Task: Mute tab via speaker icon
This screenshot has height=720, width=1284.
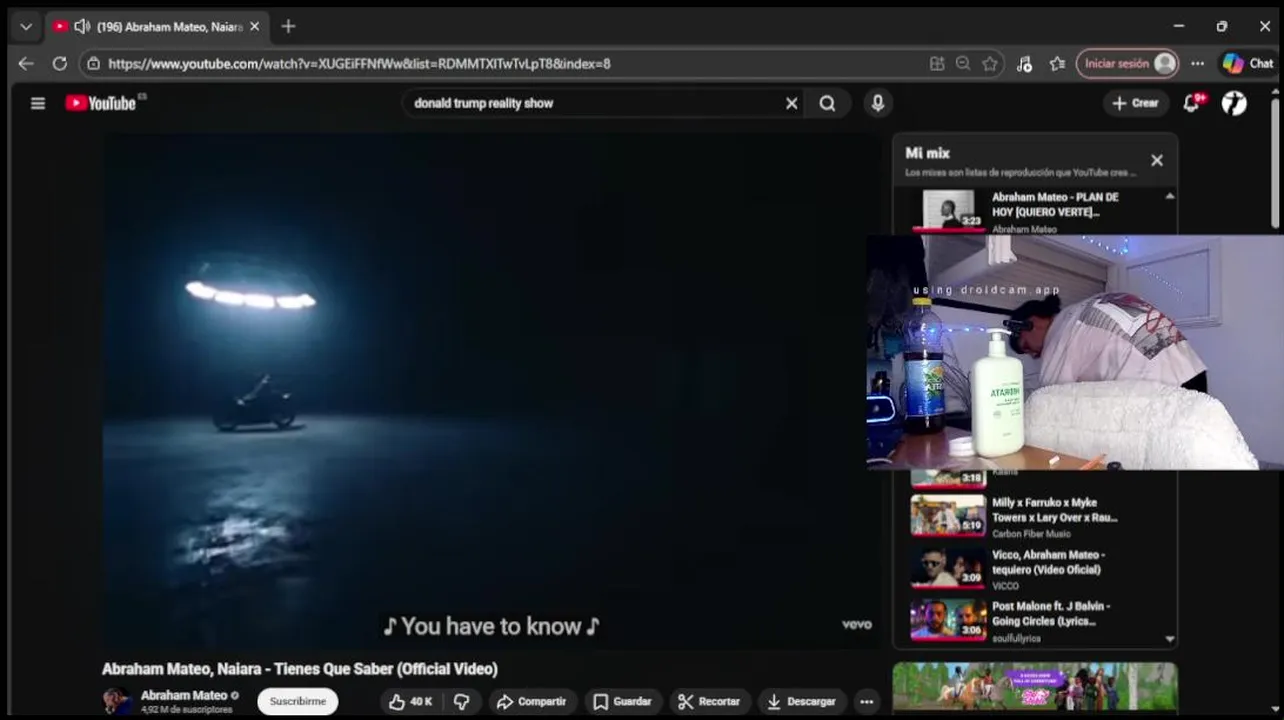Action: pos(82,27)
